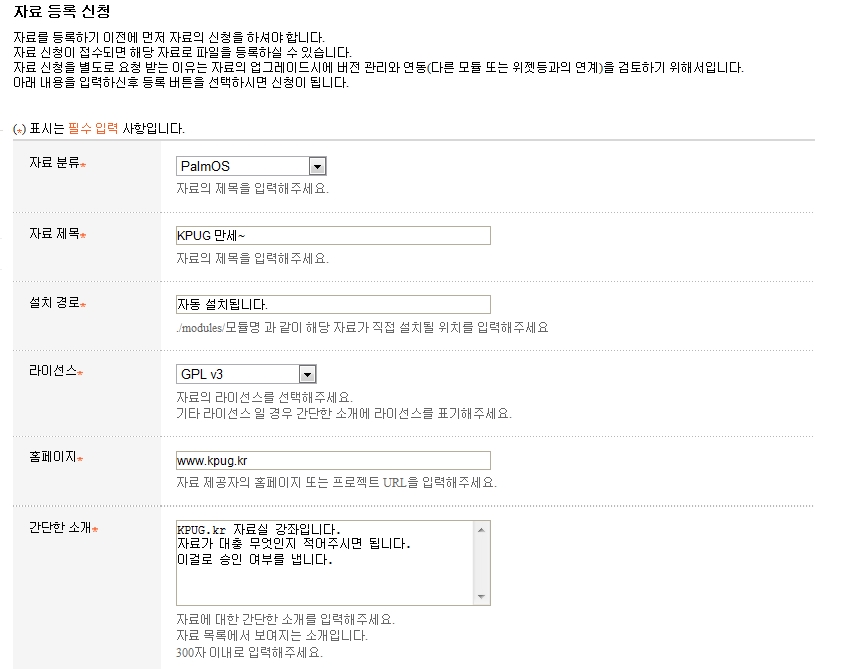This screenshot has height=669, width=841.
Task: Click the textarea scrollbar up arrow
Action: [481, 530]
